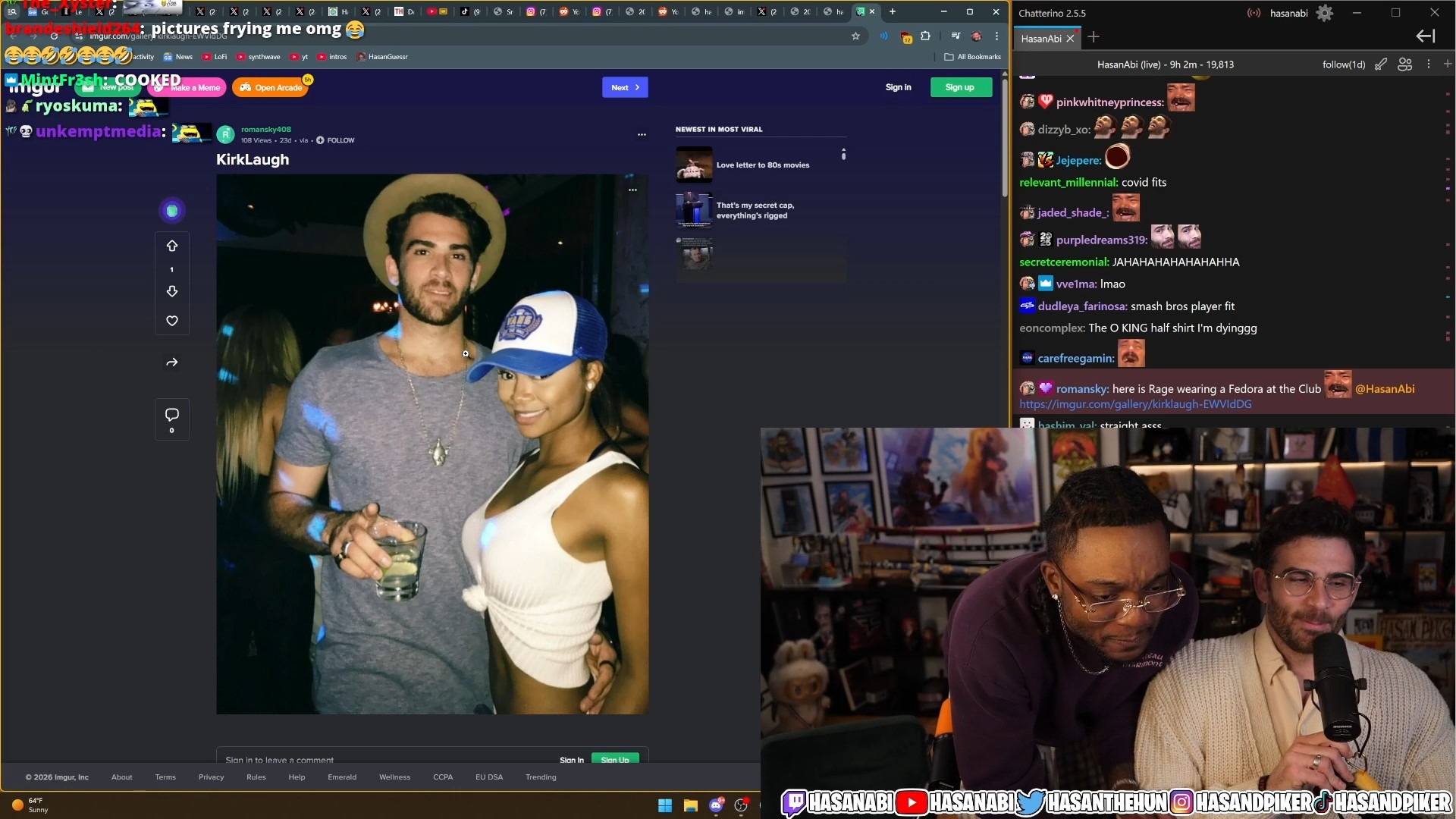Switch to HasanAbi chat tab
Image resolution: width=1456 pixels, height=819 pixels.
click(x=1040, y=39)
